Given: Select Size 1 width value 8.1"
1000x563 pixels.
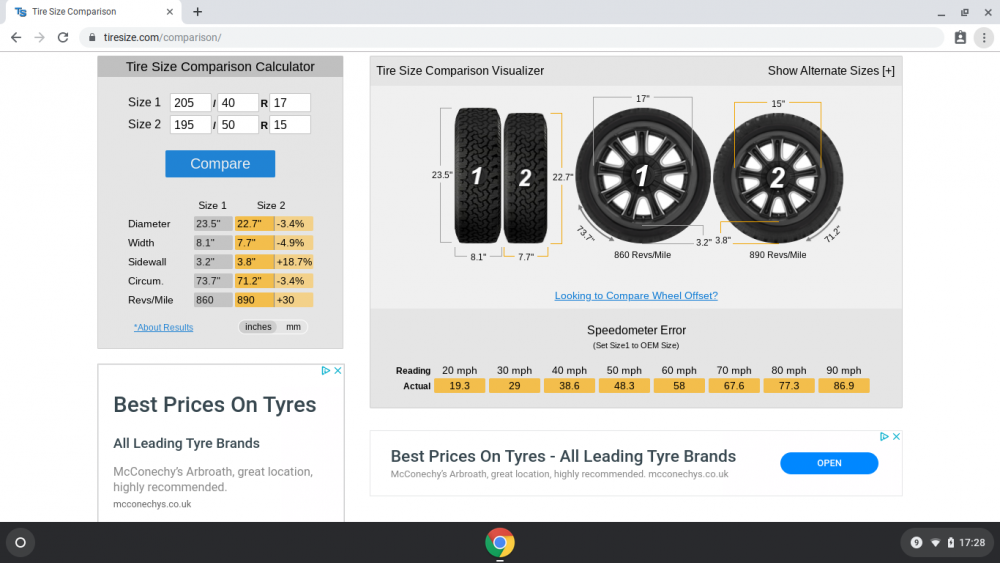Looking at the screenshot, I should pyautogui.click(x=213, y=243).
